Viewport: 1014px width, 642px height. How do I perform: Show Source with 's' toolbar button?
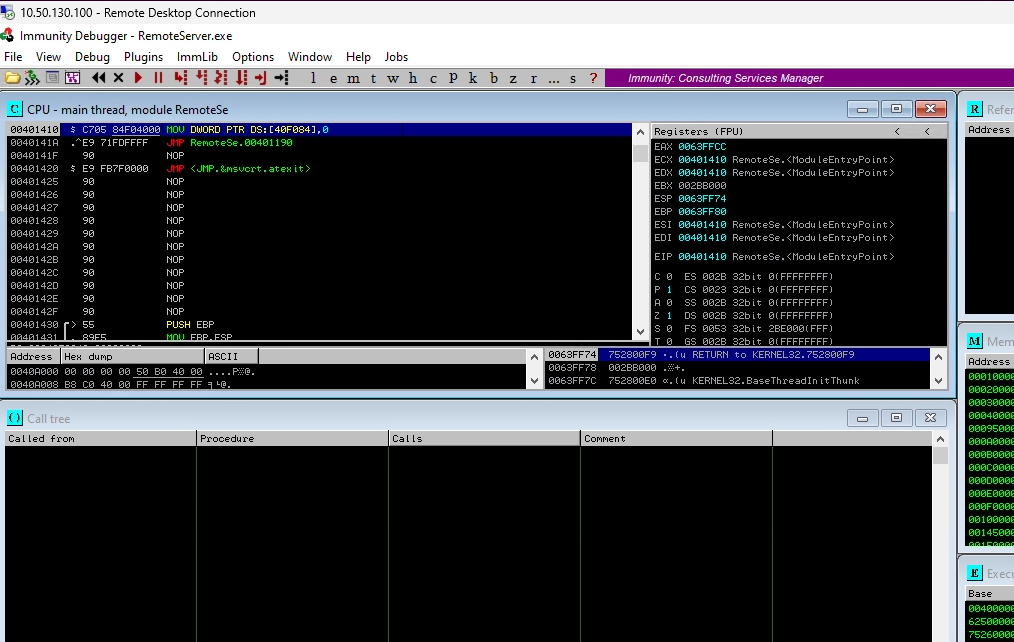click(x=573, y=78)
